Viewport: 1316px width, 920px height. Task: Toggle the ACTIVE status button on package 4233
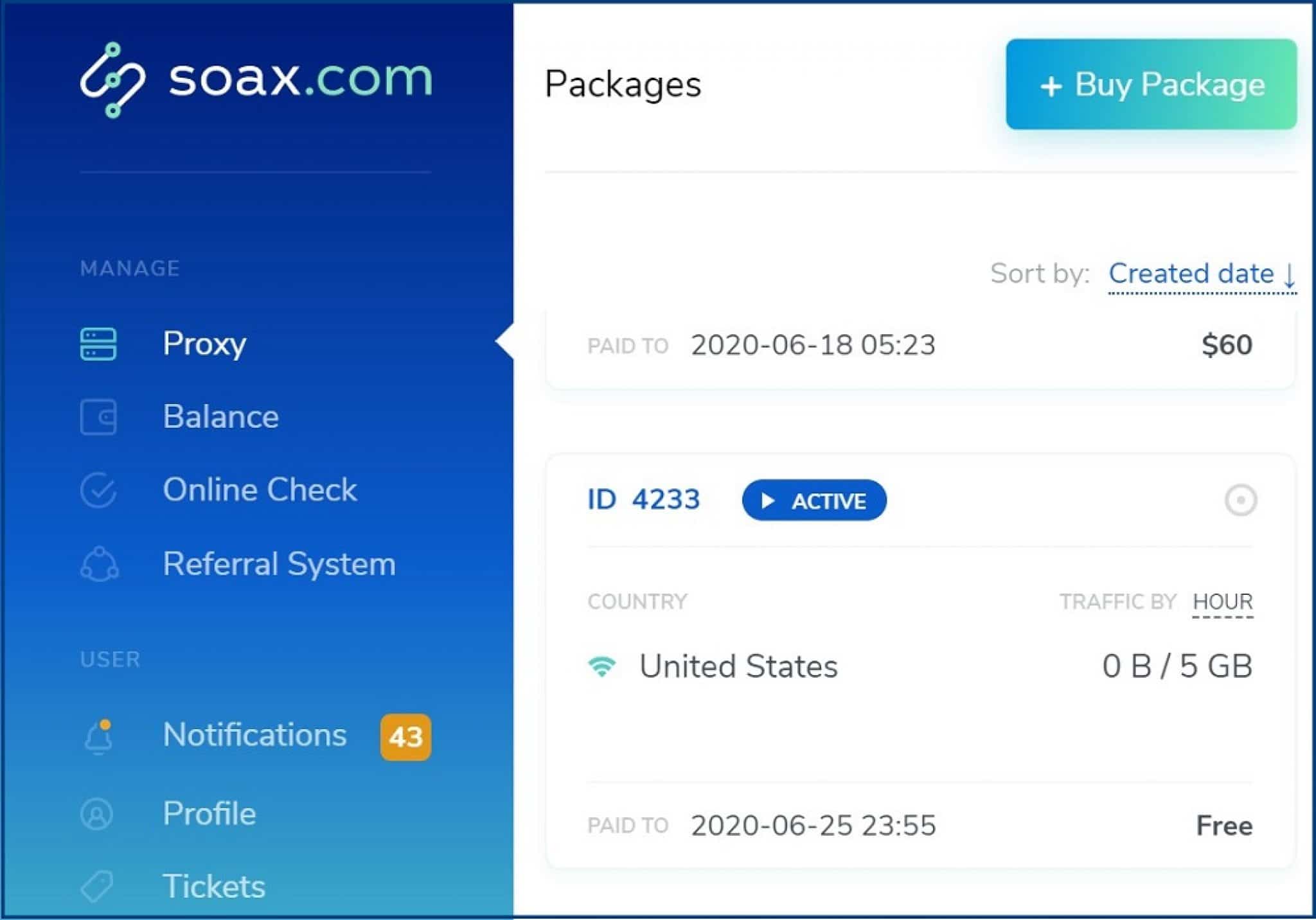coord(814,500)
